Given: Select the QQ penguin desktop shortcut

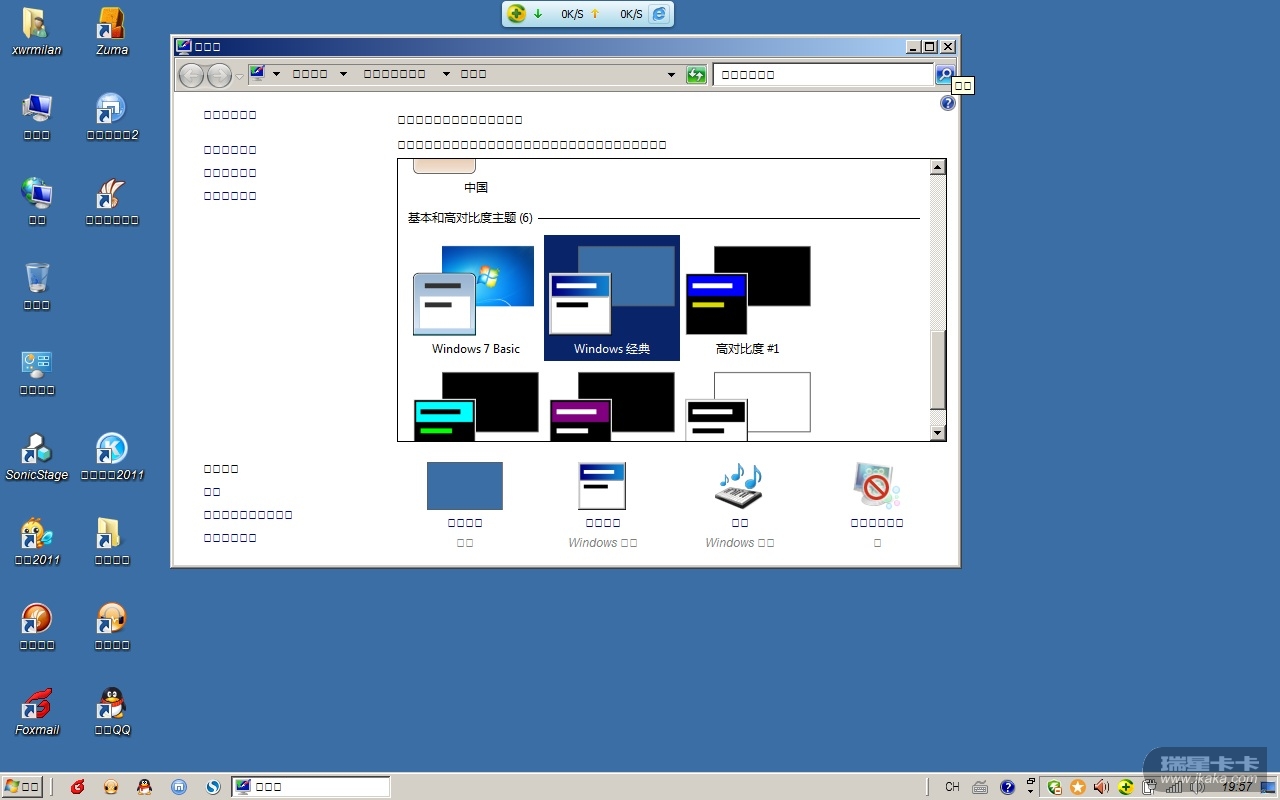Looking at the screenshot, I should coord(112,711).
